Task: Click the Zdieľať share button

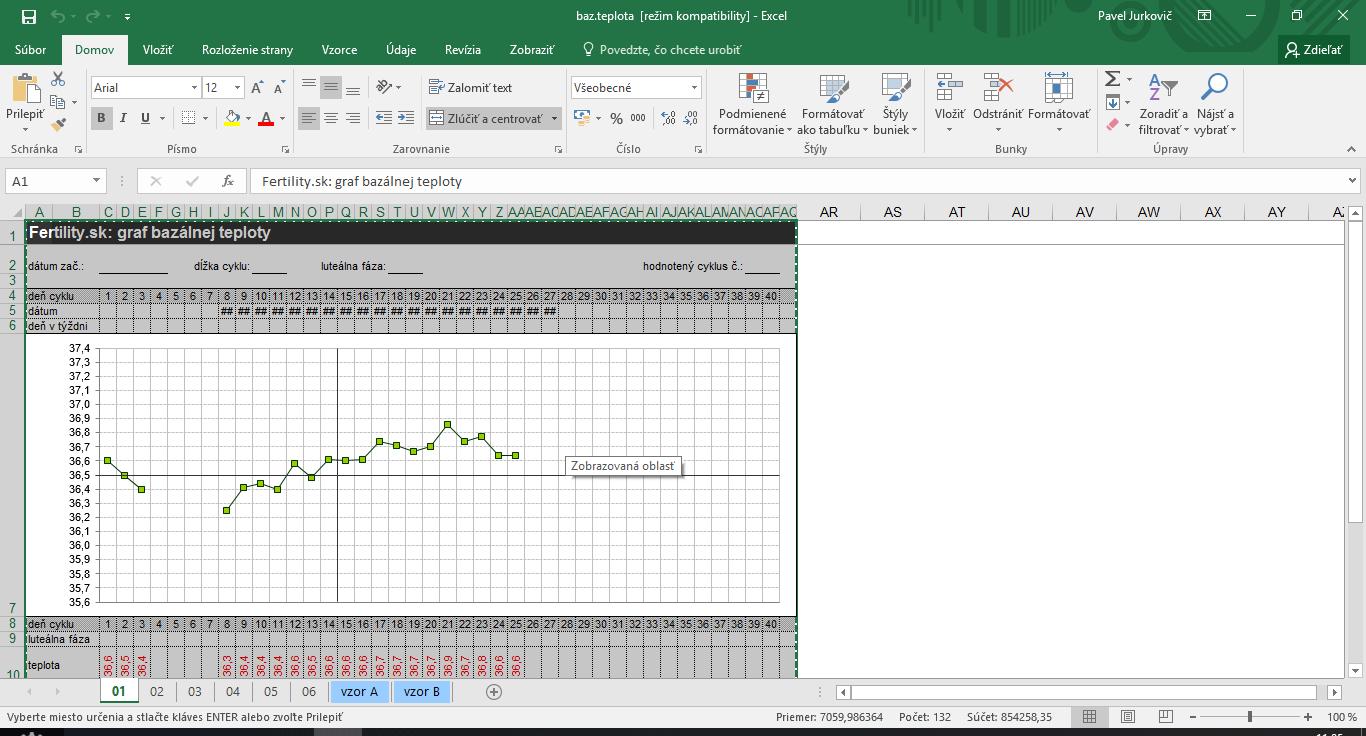Action: (1313, 49)
